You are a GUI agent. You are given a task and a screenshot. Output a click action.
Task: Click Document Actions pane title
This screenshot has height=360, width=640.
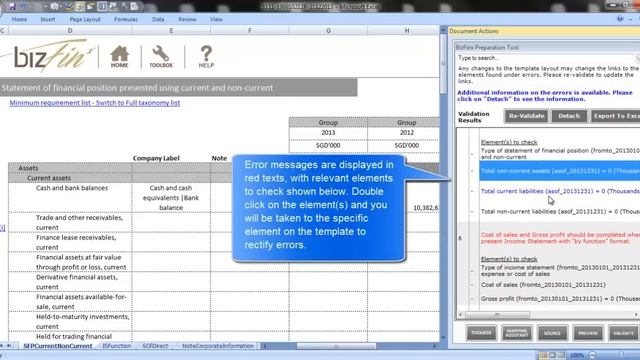tap(474, 31)
